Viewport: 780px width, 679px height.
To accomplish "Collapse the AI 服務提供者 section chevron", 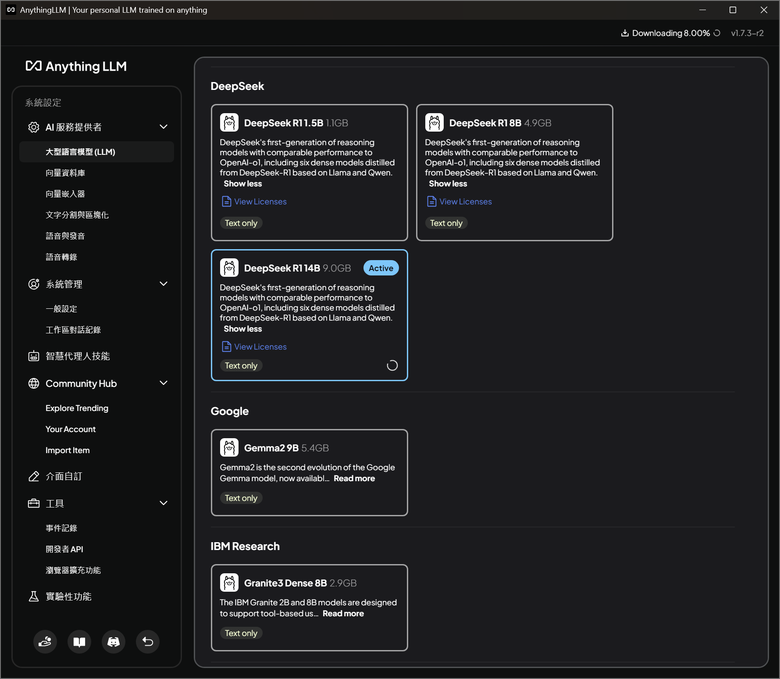I will (164, 127).
